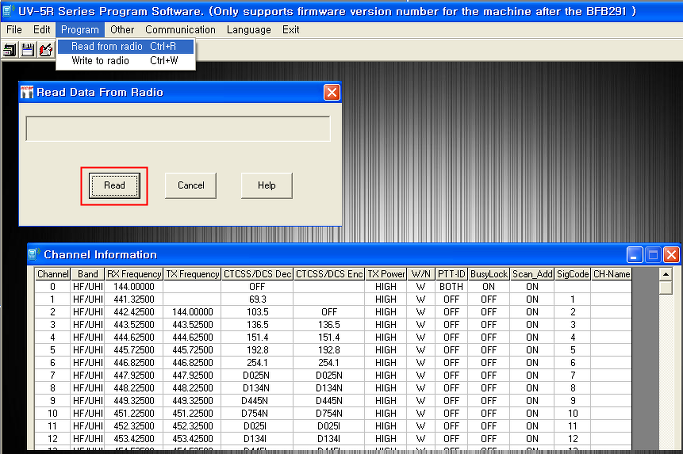The width and height of the screenshot is (683, 454).
Task: Click the RX Frequency column header
Action: pyautogui.click(x=134, y=274)
